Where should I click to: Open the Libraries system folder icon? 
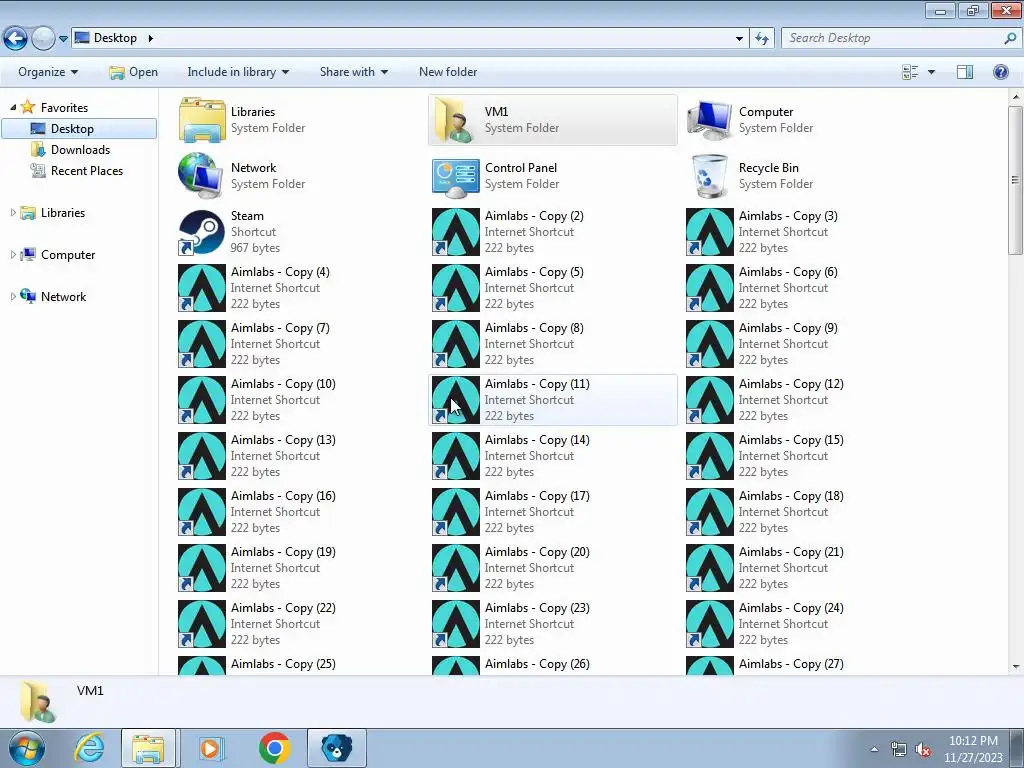[x=202, y=120]
